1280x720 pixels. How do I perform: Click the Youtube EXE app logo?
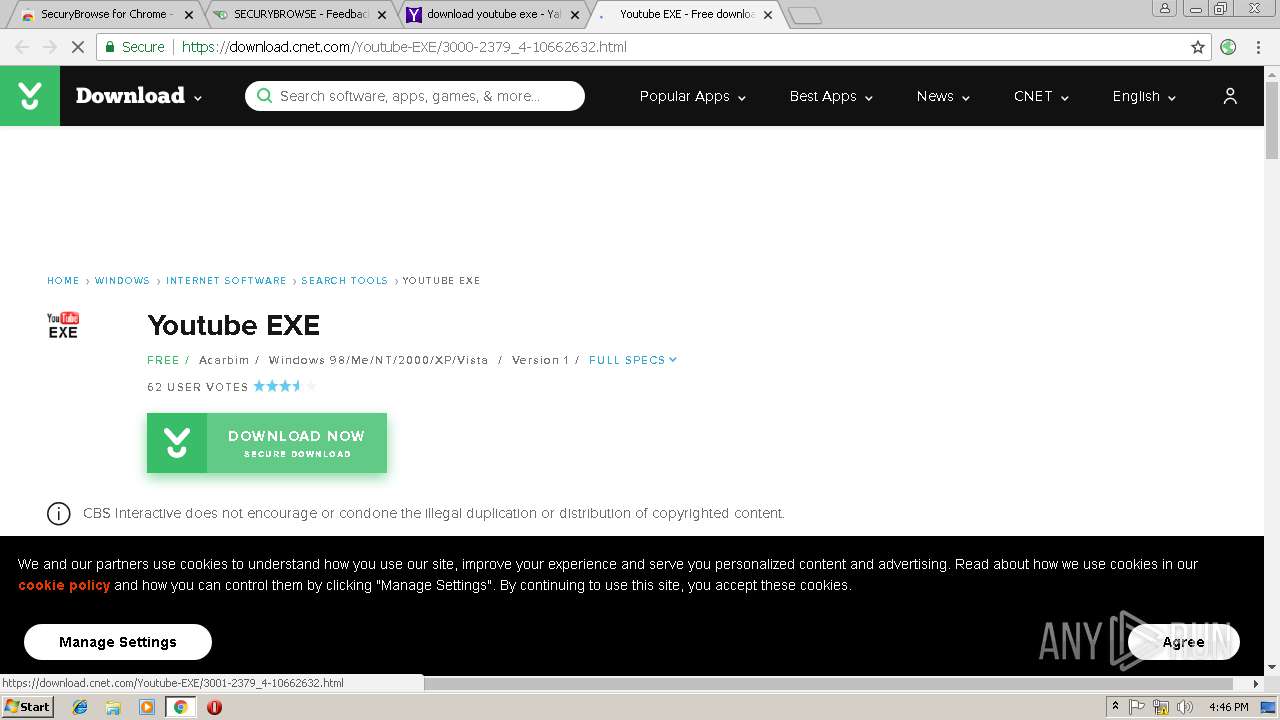click(x=63, y=325)
